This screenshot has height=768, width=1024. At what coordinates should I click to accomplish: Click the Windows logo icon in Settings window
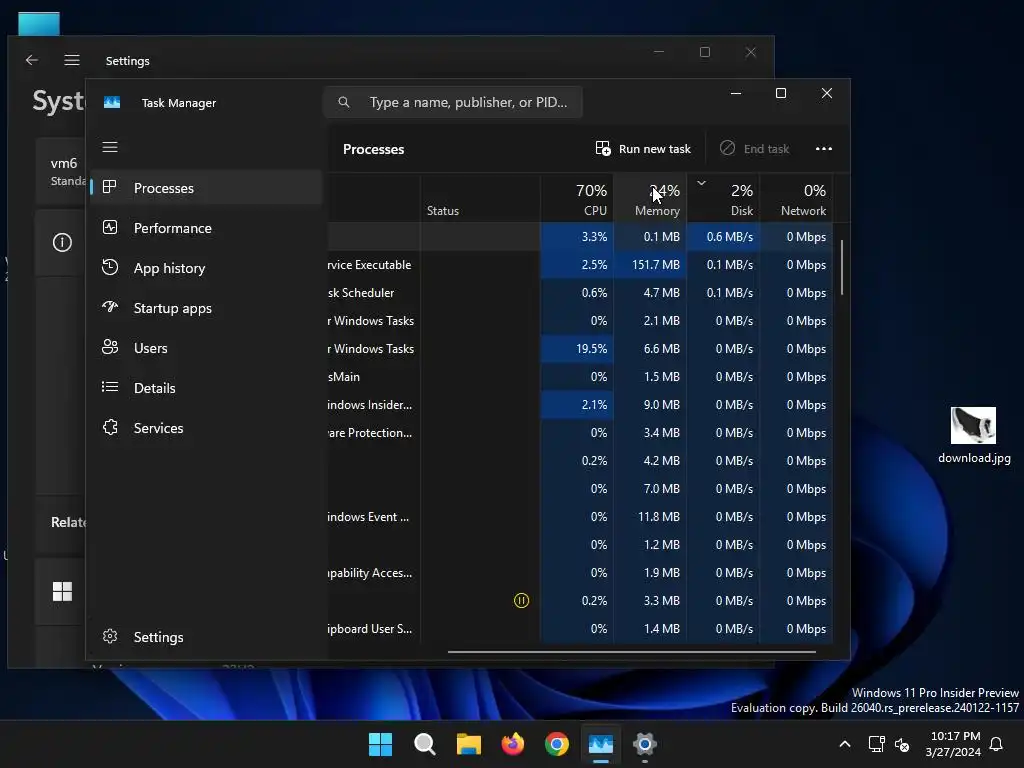[x=62, y=592]
